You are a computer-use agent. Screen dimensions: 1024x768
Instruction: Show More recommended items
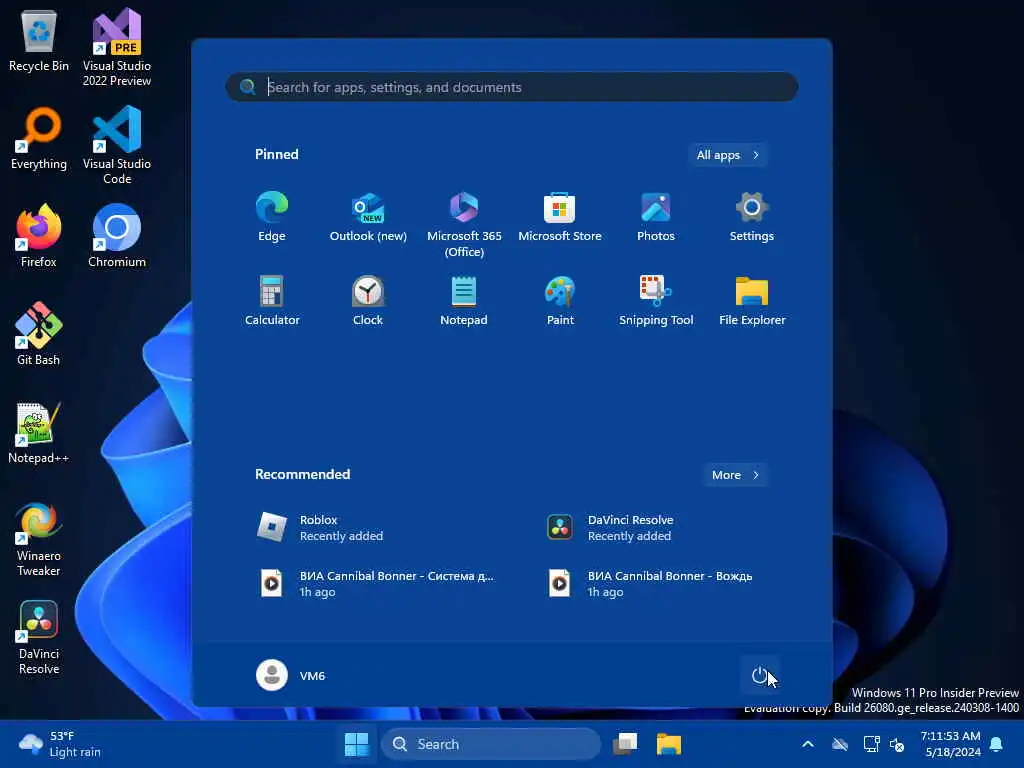(735, 475)
